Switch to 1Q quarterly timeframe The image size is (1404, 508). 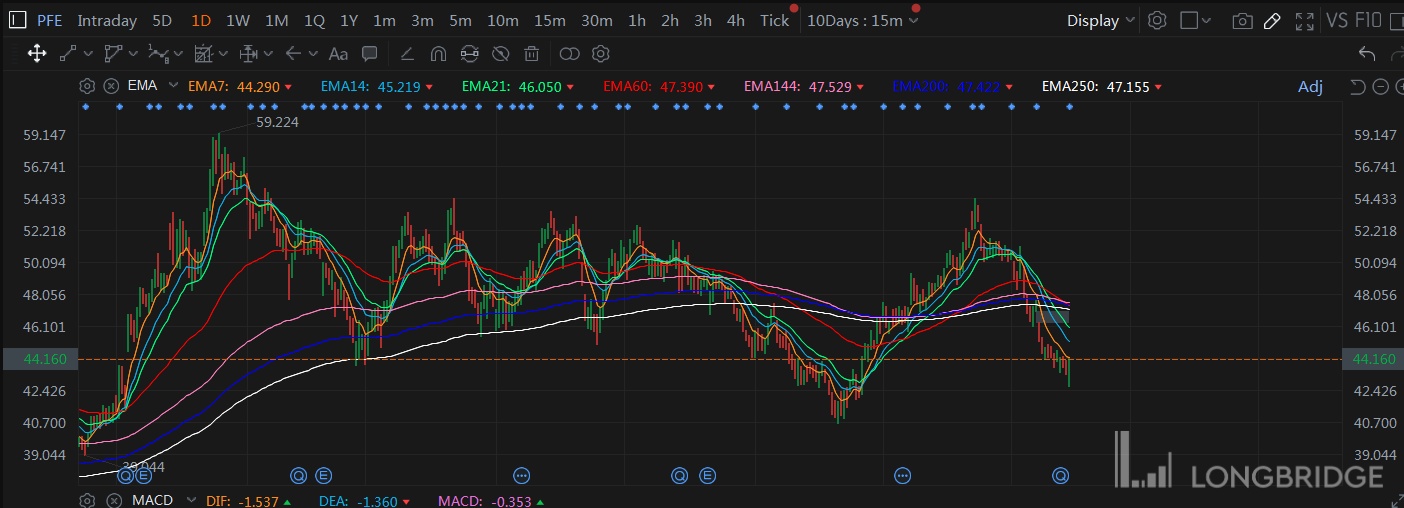coord(314,20)
